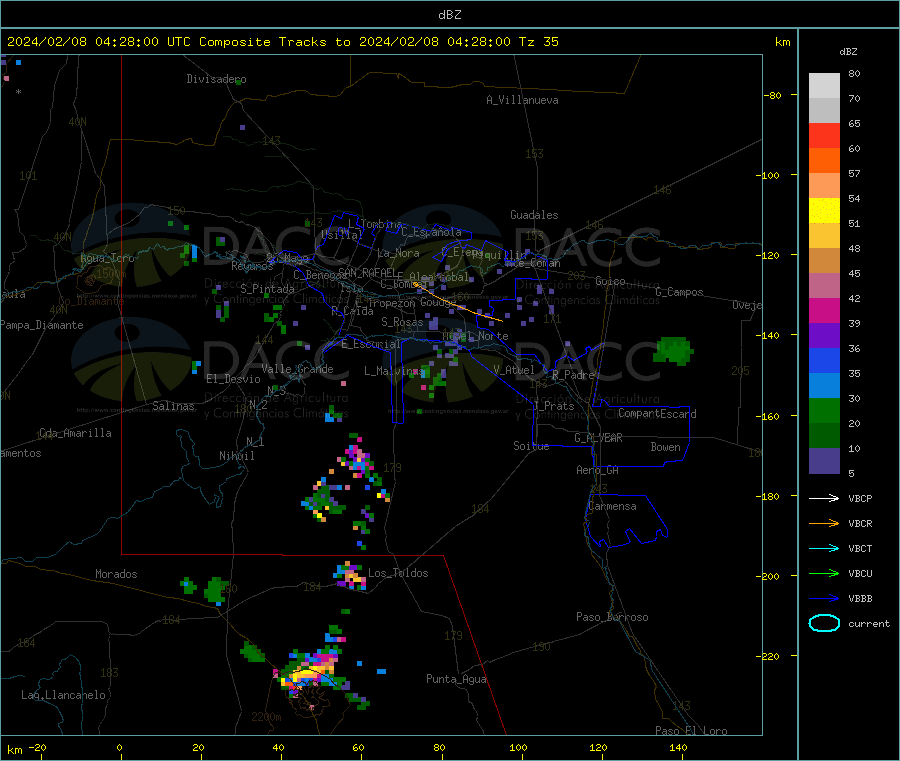
Task: Click the red 60-65 dBZ legend swatch
Action: tap(824, 135)
